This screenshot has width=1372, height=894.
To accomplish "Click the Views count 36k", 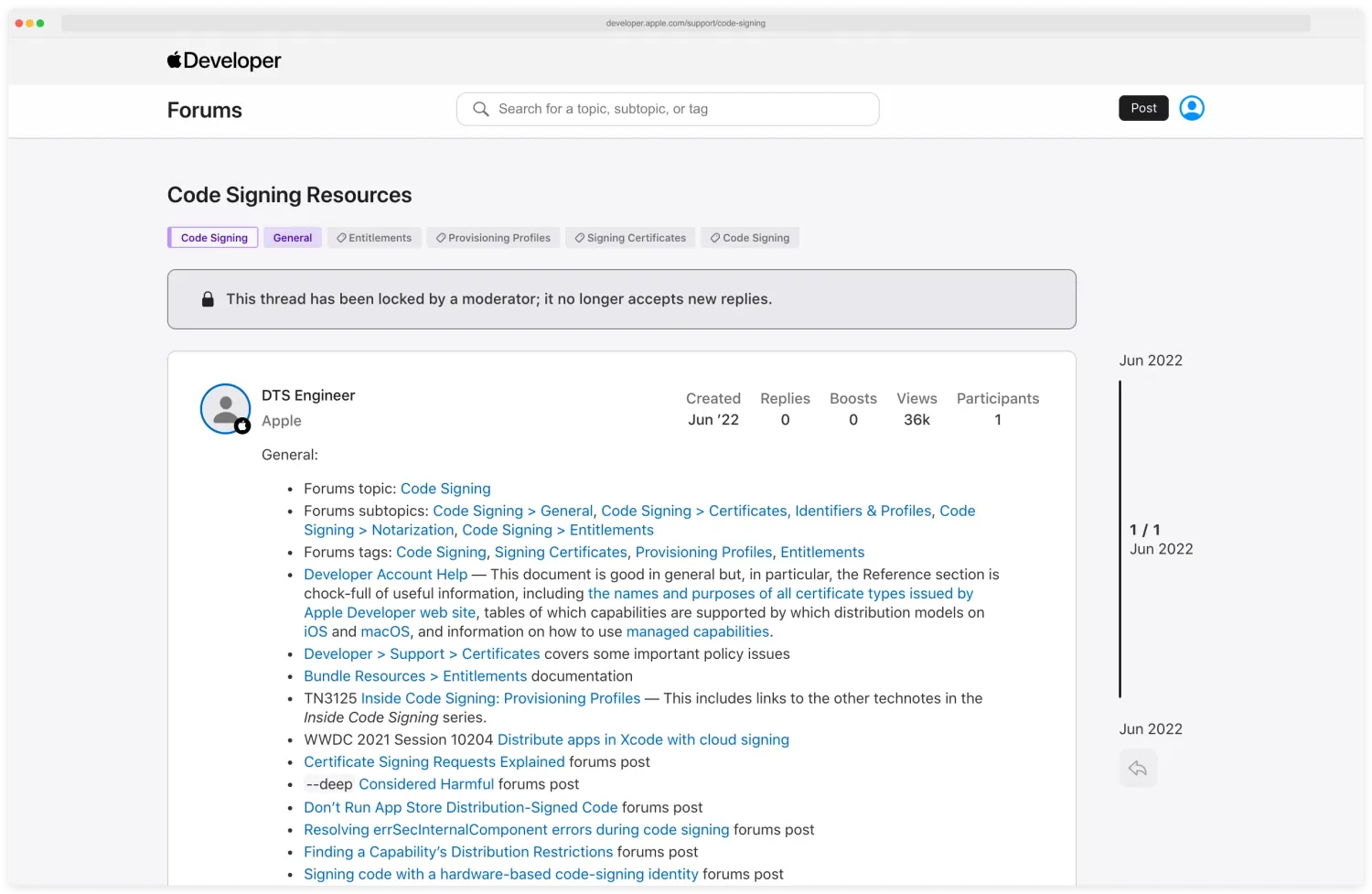I will click(916, 420).
